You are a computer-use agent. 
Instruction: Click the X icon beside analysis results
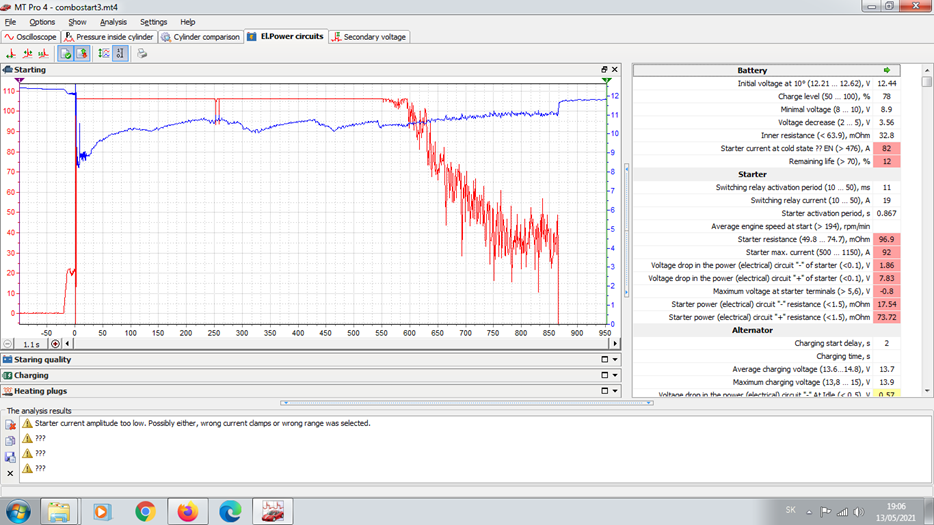[10, 472]
